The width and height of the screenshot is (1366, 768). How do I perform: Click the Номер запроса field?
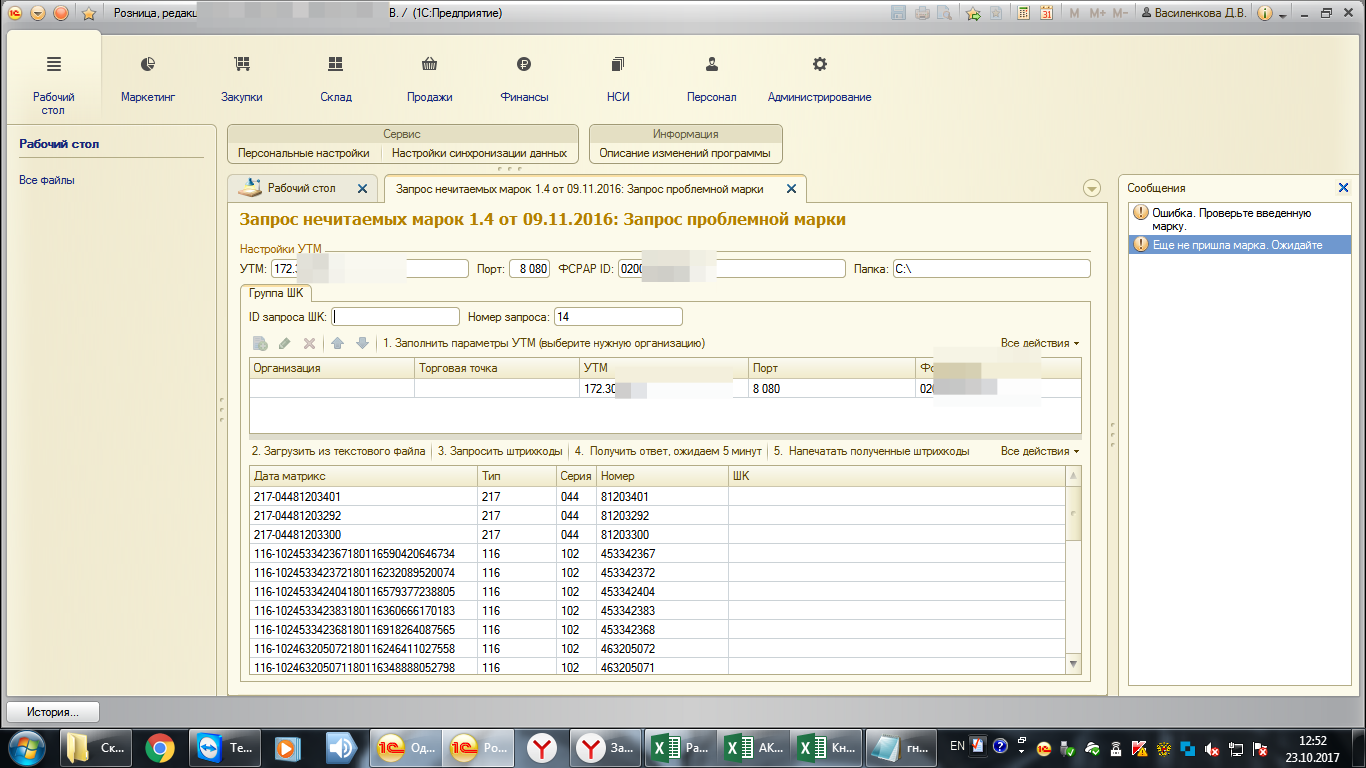pyautogui.click(x=618, y=316)
